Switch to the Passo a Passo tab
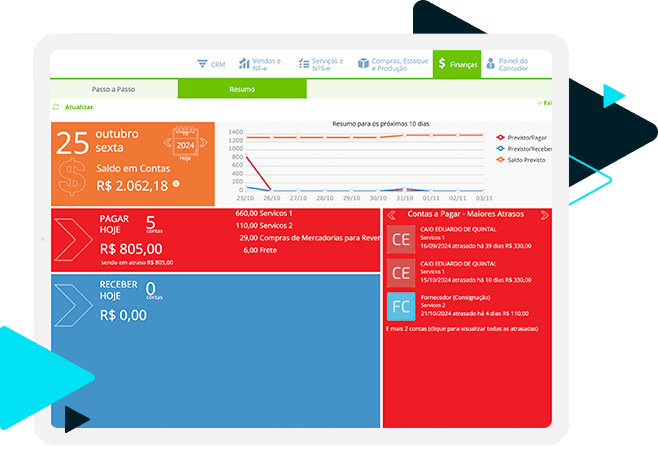The image size is (658, 452). [113, 89]
